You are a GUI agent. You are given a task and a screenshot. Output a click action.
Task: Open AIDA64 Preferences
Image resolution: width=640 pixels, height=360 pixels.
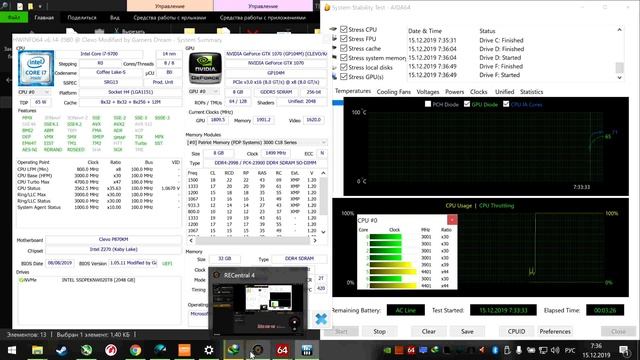(555, 331)
